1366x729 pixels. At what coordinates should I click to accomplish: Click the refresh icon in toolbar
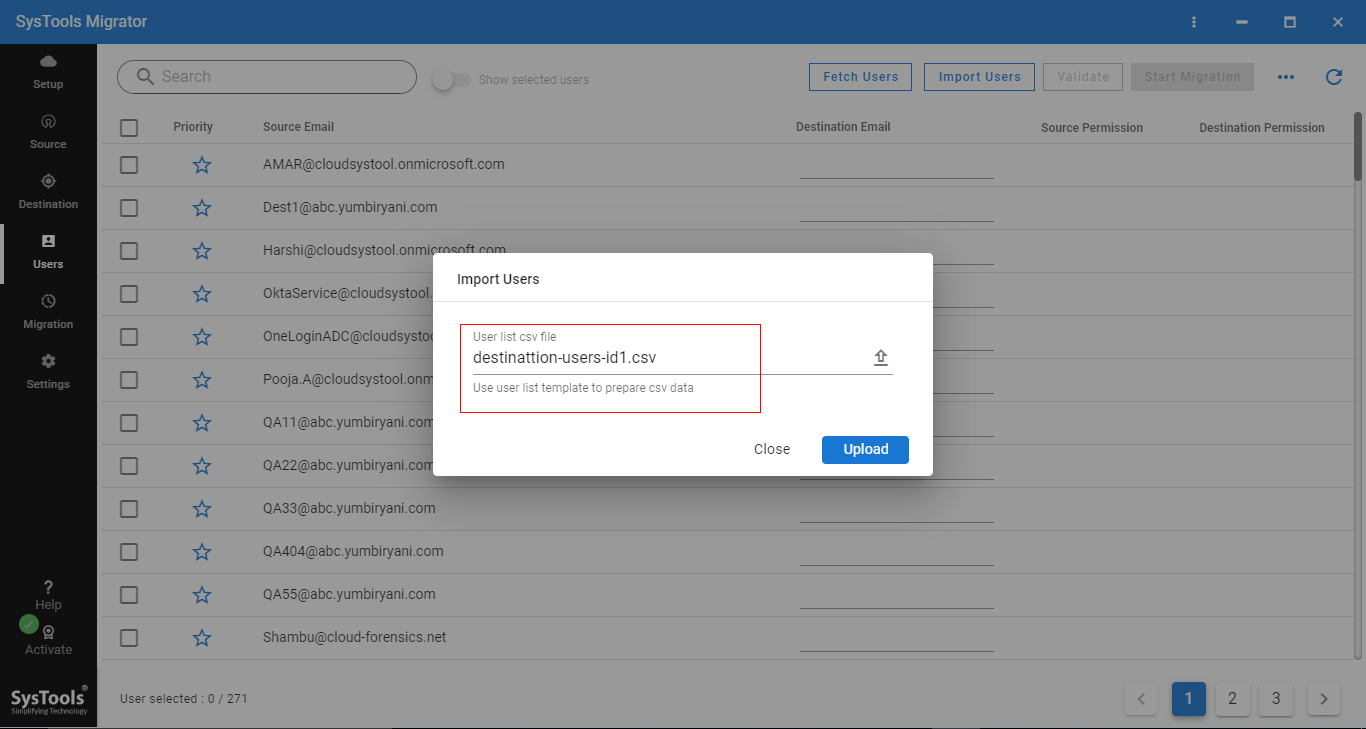1333,77
